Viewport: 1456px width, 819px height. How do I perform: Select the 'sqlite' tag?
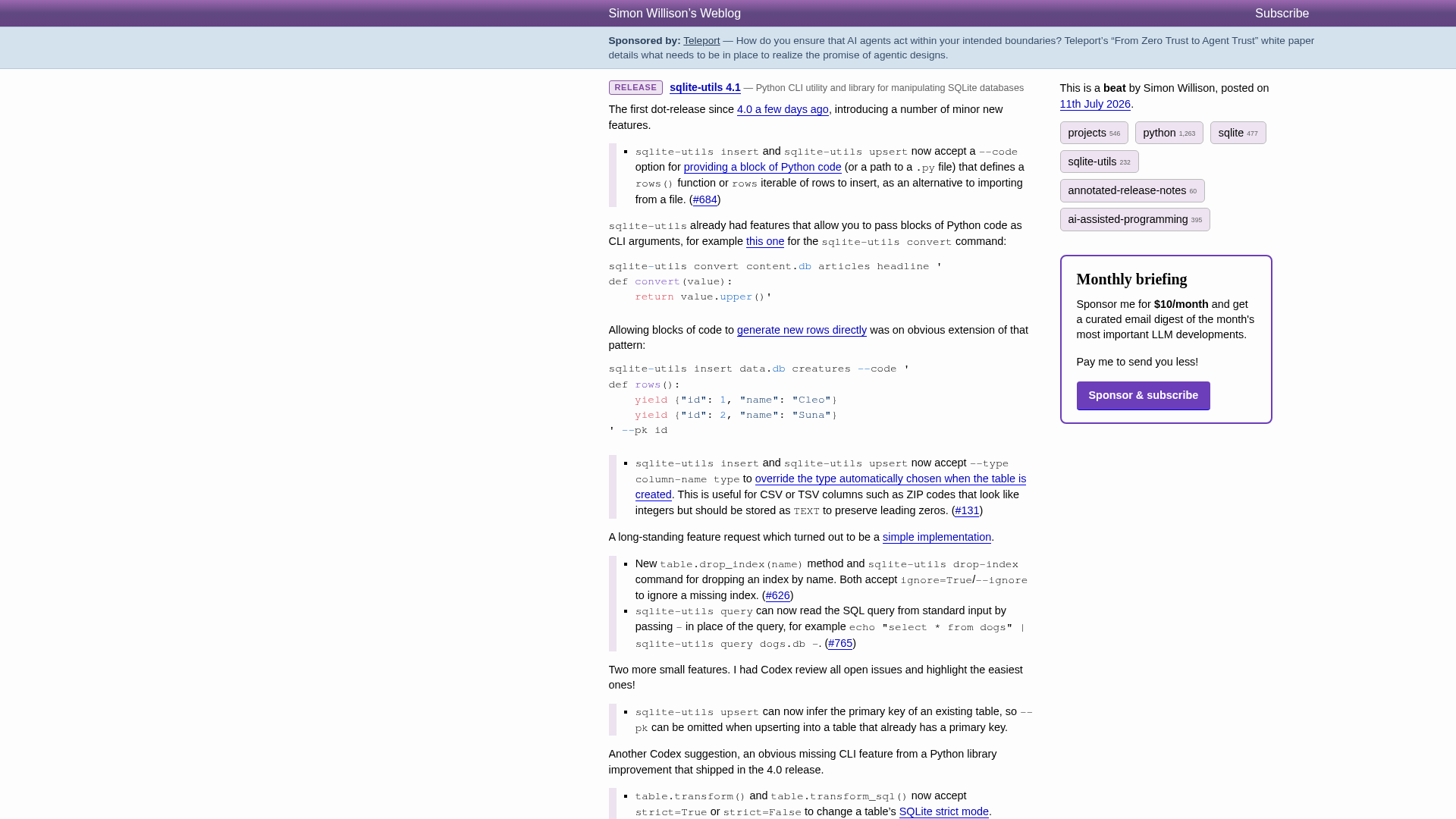[1238, 133]
